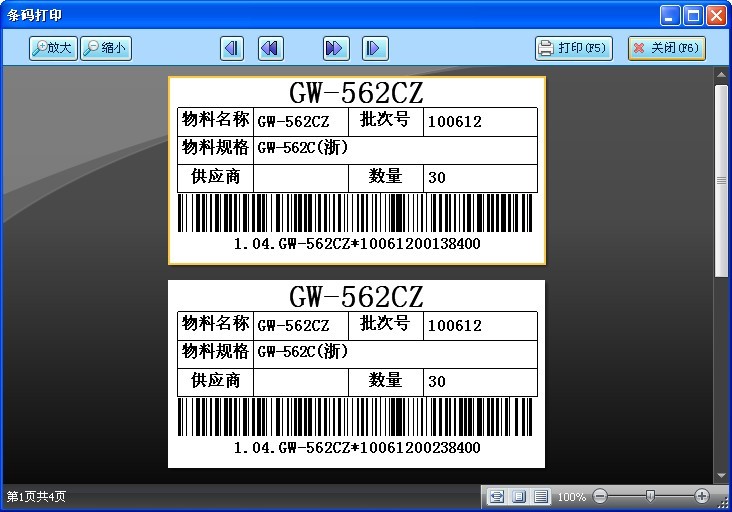Click the zoom plus button in status bar
Viewport: 732px width, 512px height.
(702, 496)
